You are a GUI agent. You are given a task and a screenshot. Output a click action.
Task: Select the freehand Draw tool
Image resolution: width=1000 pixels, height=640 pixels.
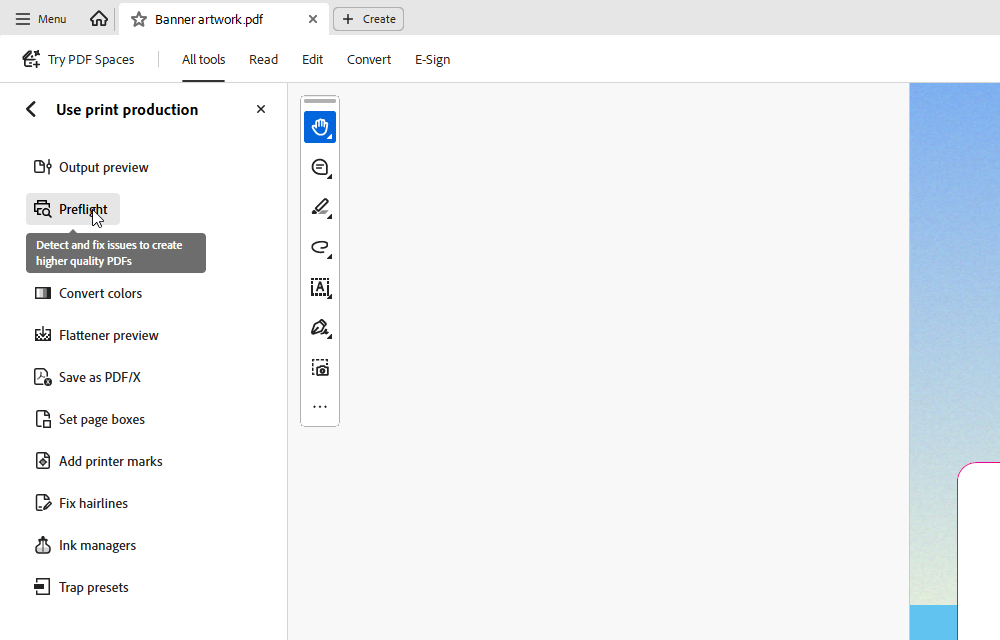[x=320, y=248]
